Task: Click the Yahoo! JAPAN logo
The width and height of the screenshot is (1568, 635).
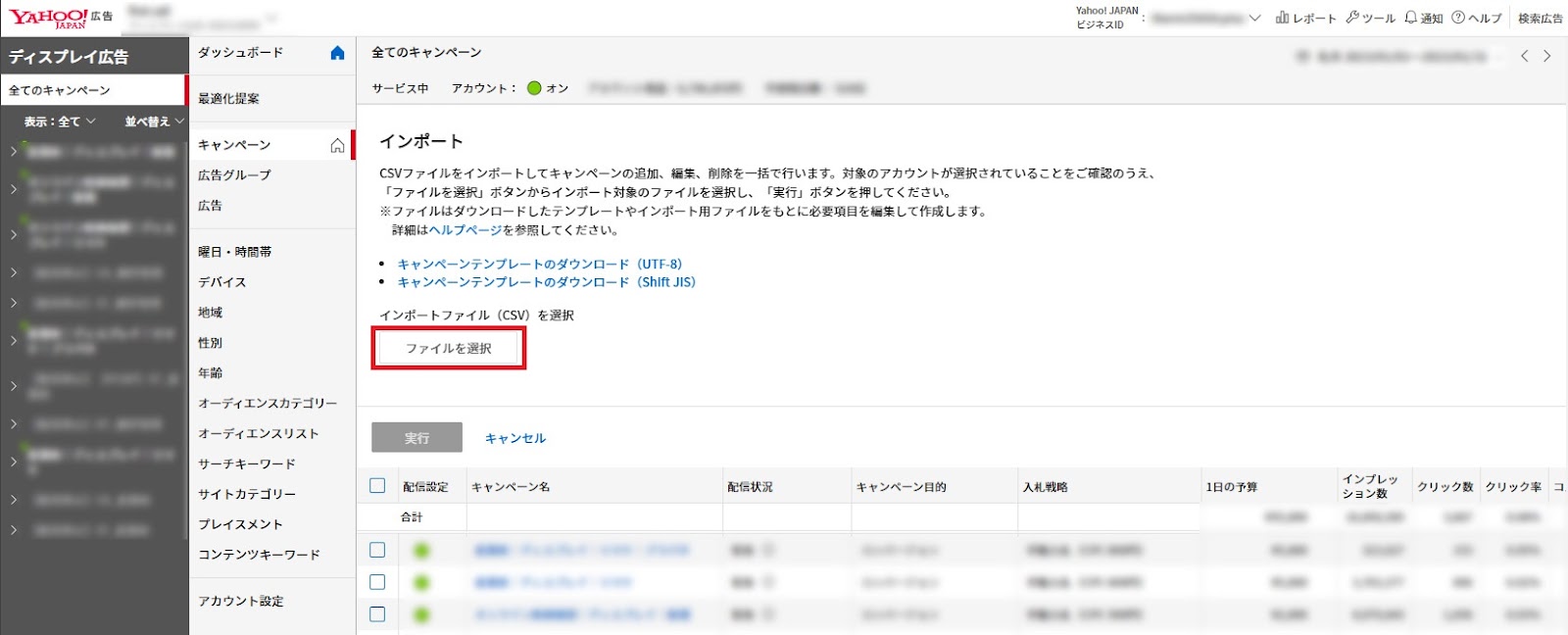Action: point(49,18)
